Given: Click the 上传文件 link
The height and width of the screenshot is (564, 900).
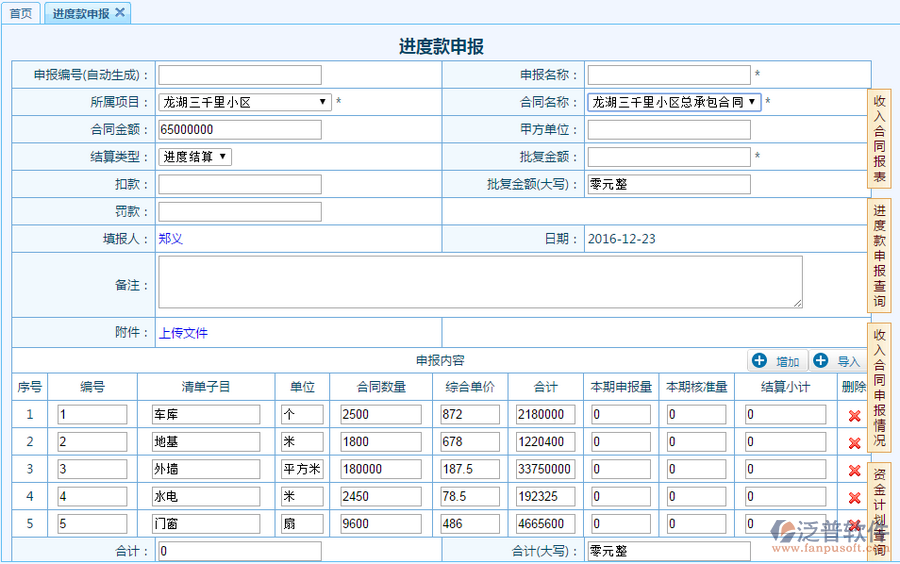Looking at the screenshot, I should pos(183,333).
